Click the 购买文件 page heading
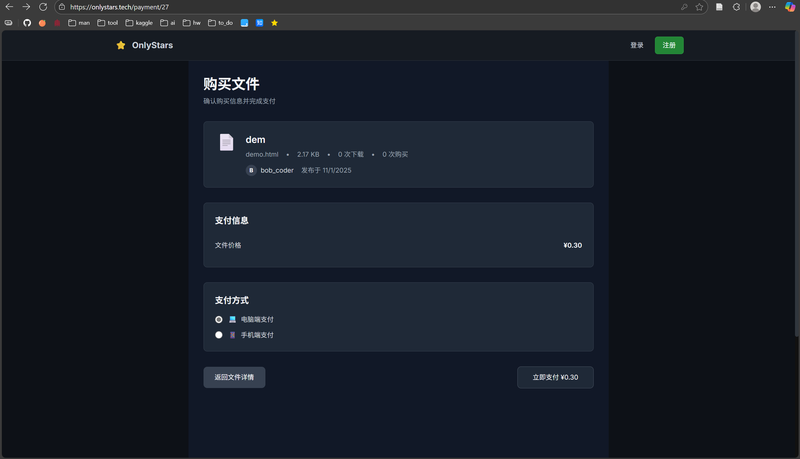Screen dimensions: 800x459 [x=231, y=84]
